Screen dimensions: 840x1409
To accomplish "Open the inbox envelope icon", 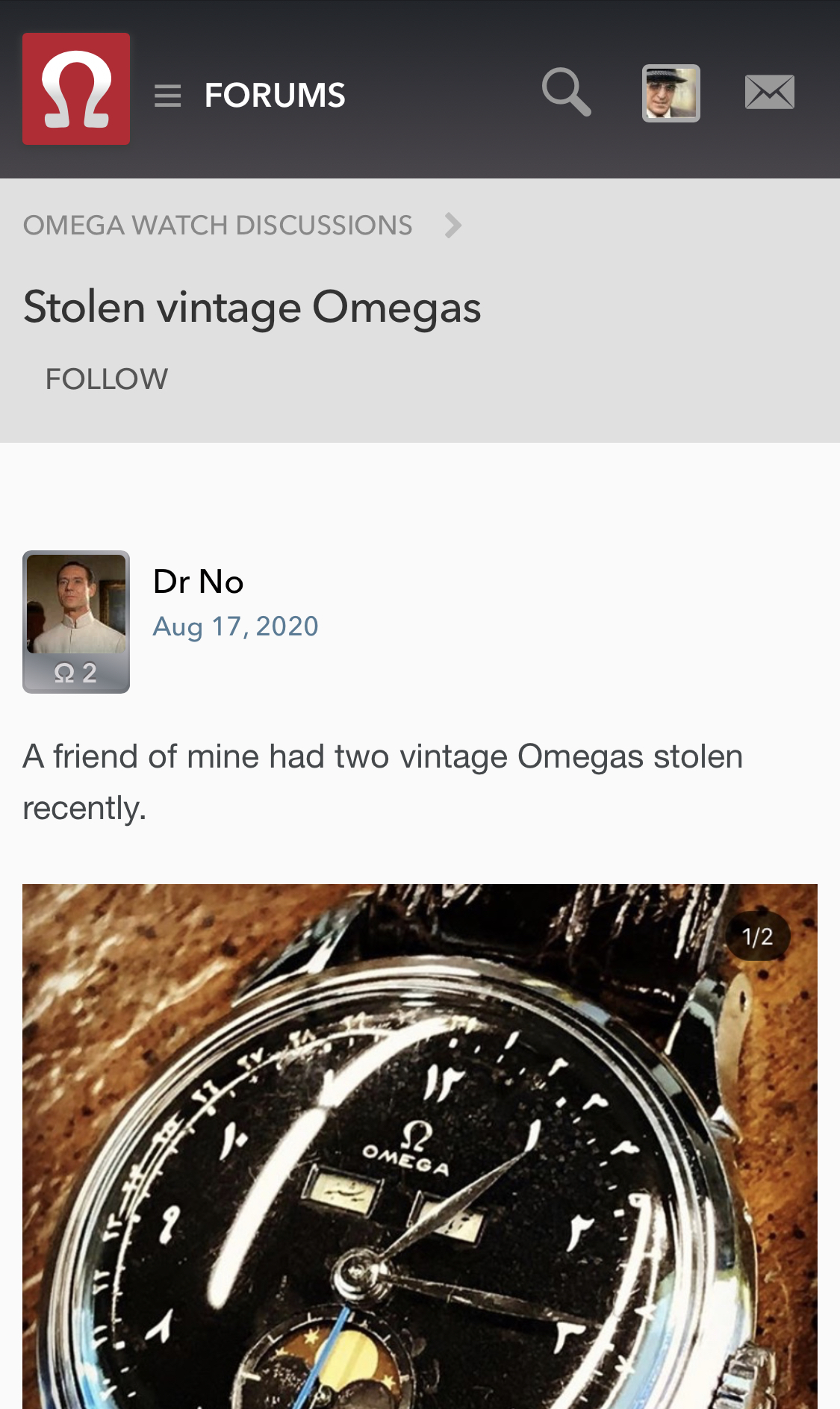I will 769,93.
